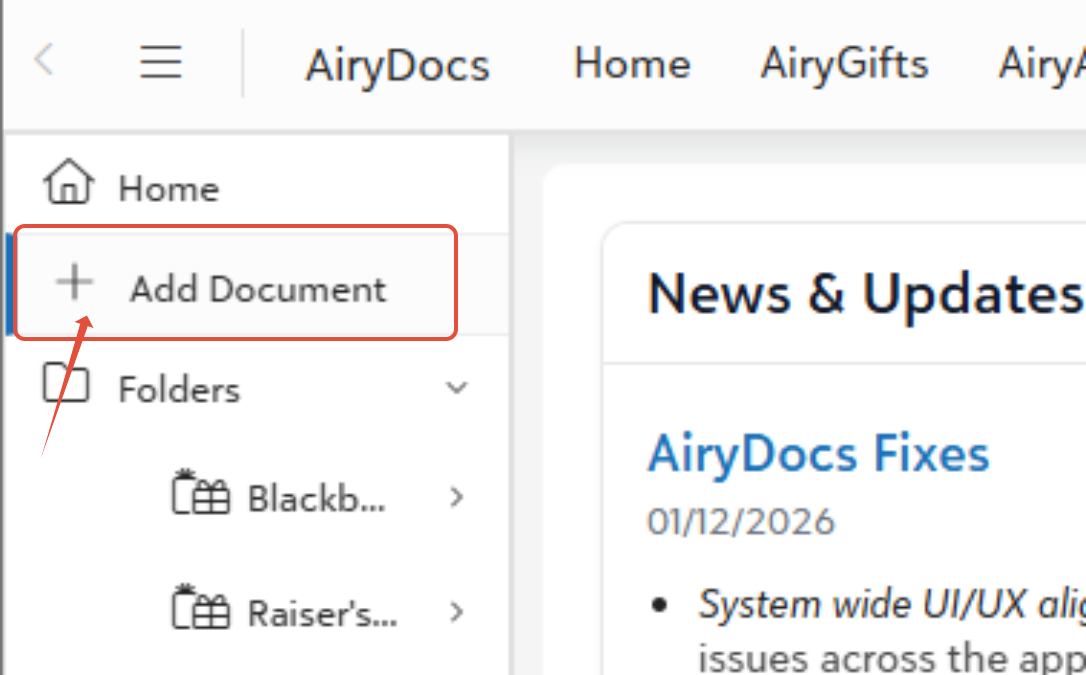Open the AiryDocs header title
The image size is (1086, 675).
[x=398, y=66]
